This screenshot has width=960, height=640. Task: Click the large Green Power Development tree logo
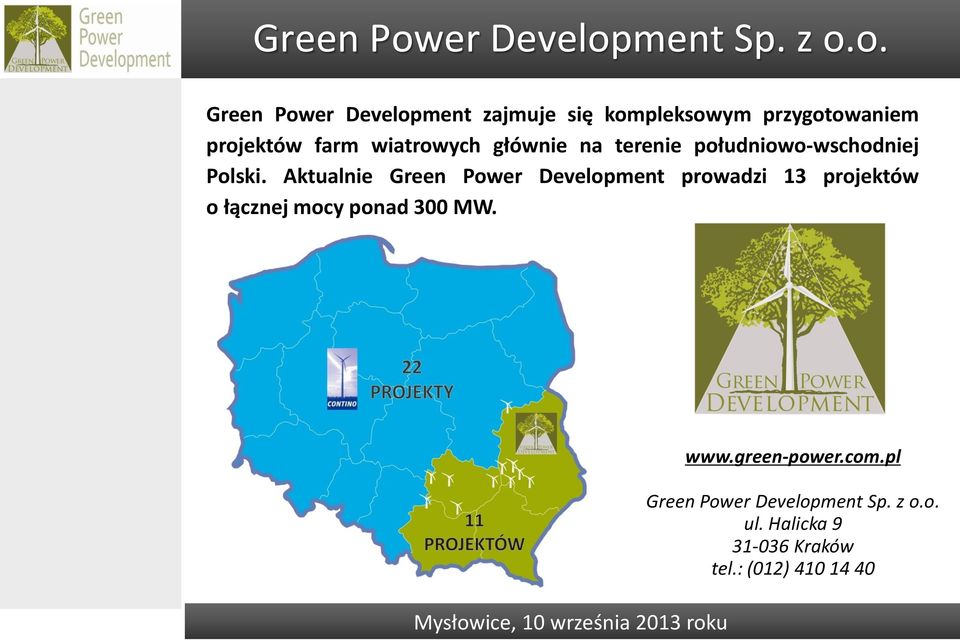790,318
